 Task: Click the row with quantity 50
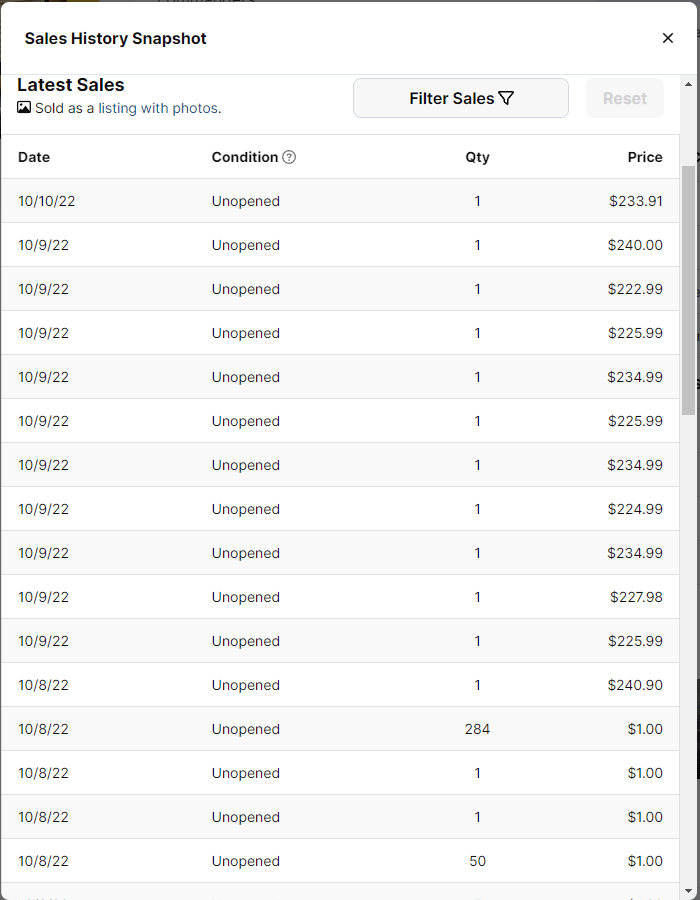coord(340,861)
